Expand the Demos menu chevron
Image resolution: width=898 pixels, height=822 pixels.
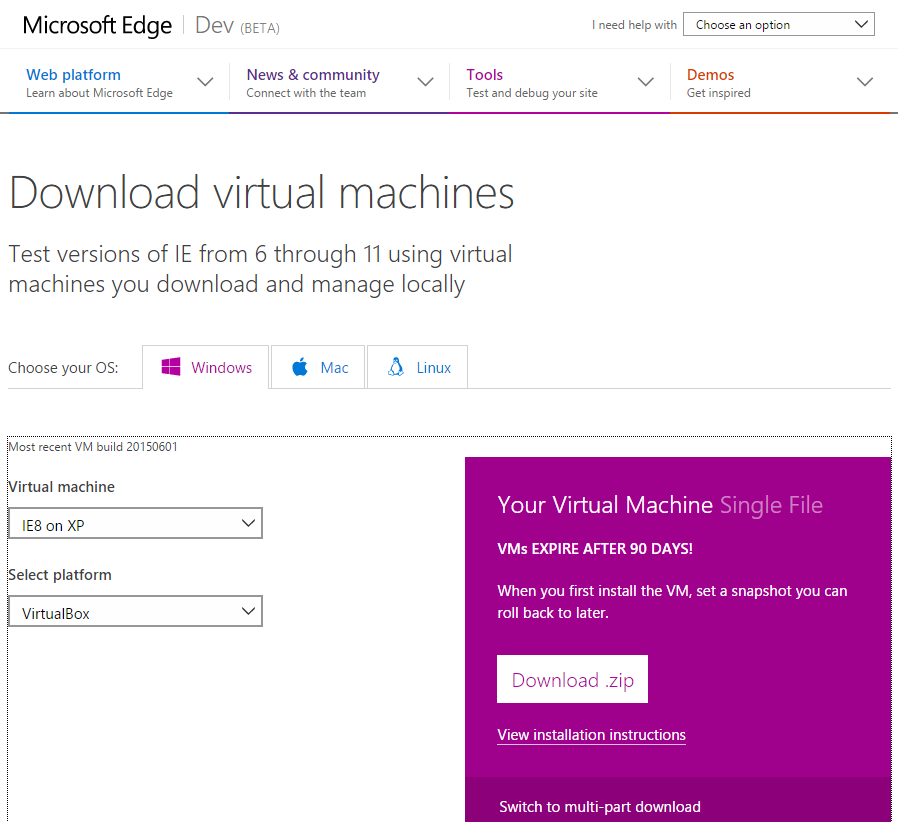pyautogui.click(x=865, y=82)
